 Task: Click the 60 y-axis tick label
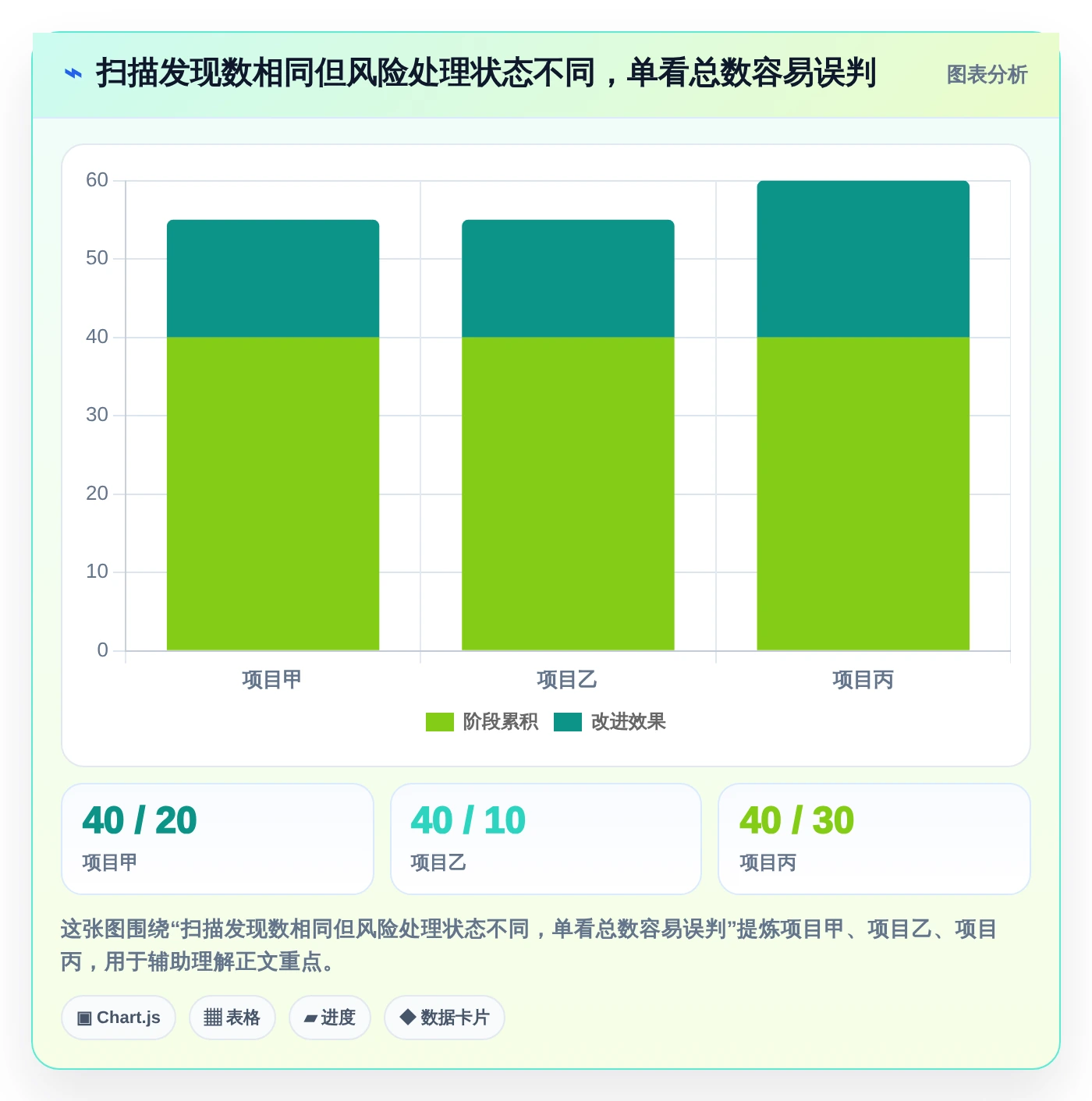97,180
